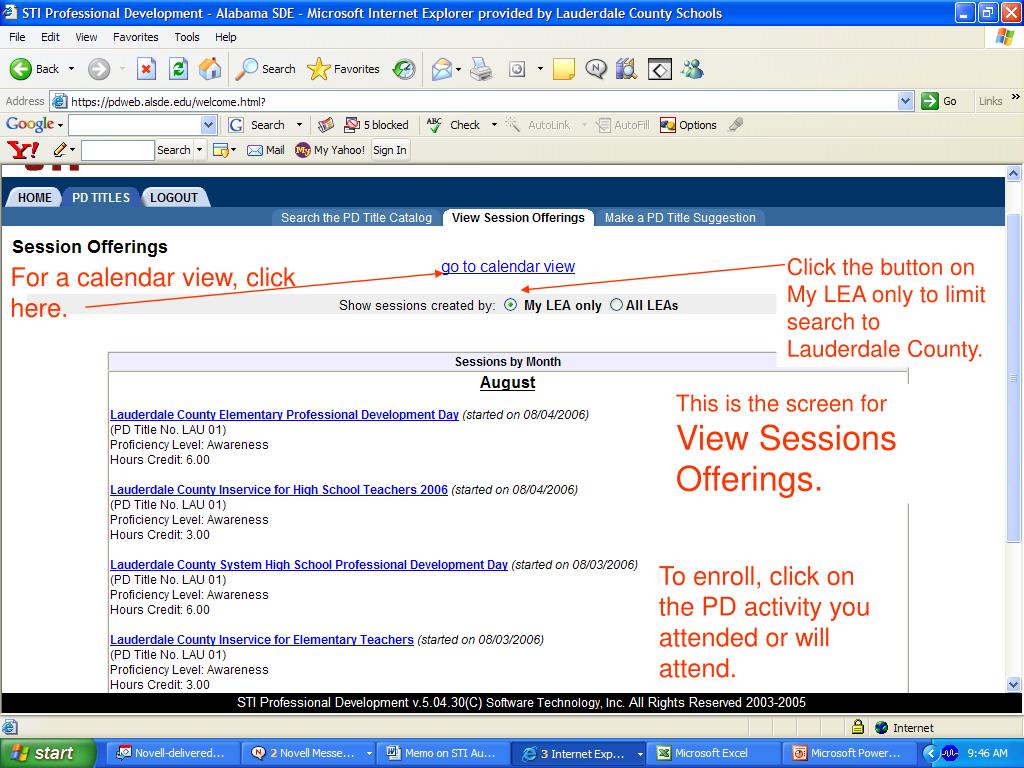The height and width of the screenshot is (768, 1024).
Task: Open the Tools menu
Action: click(x=187, y=37)
